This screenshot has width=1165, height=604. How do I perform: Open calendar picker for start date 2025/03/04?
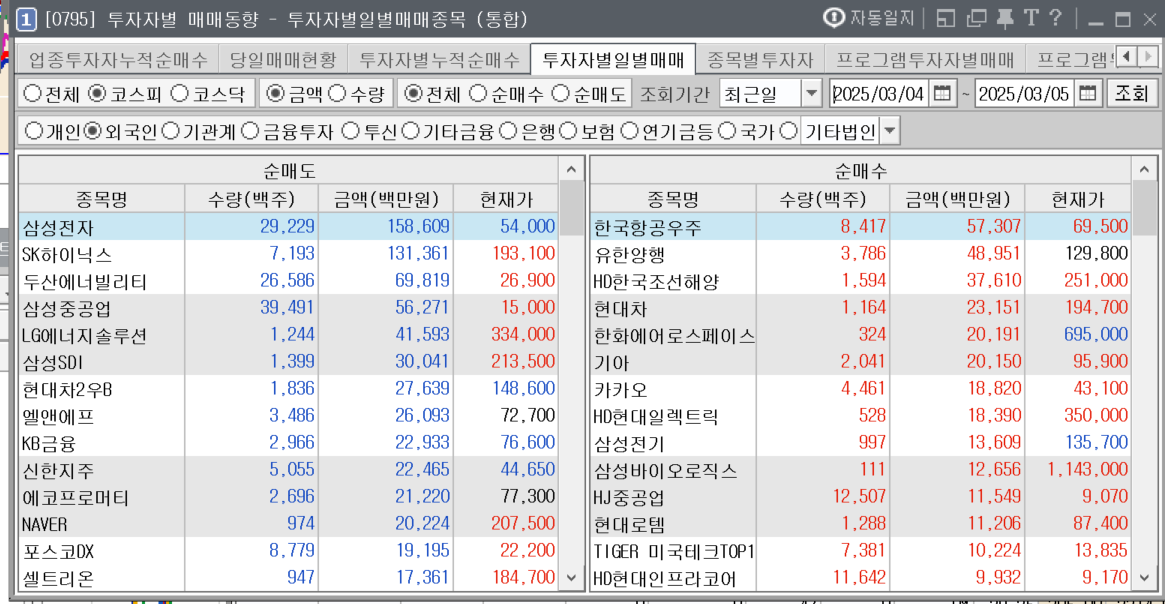(x=942, y=94)
